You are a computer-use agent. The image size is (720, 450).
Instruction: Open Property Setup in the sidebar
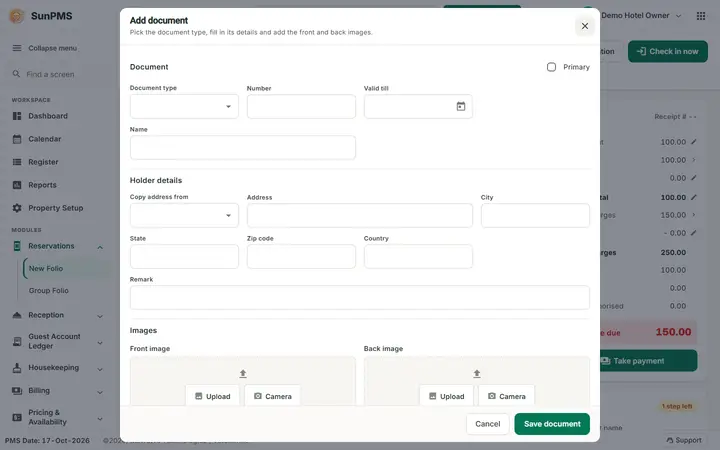click(x=56, y=208)
